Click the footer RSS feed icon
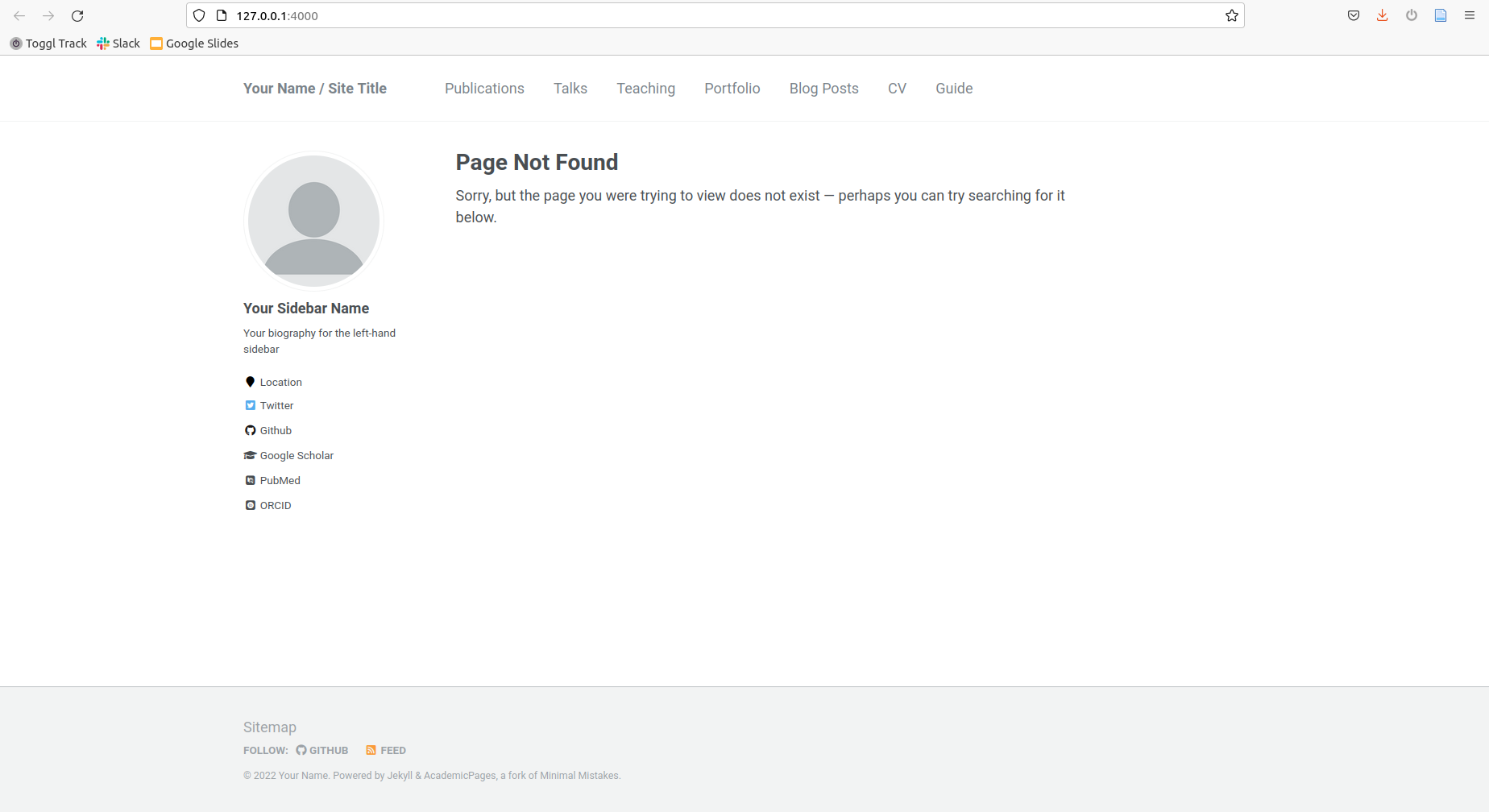 coord(371,750)
